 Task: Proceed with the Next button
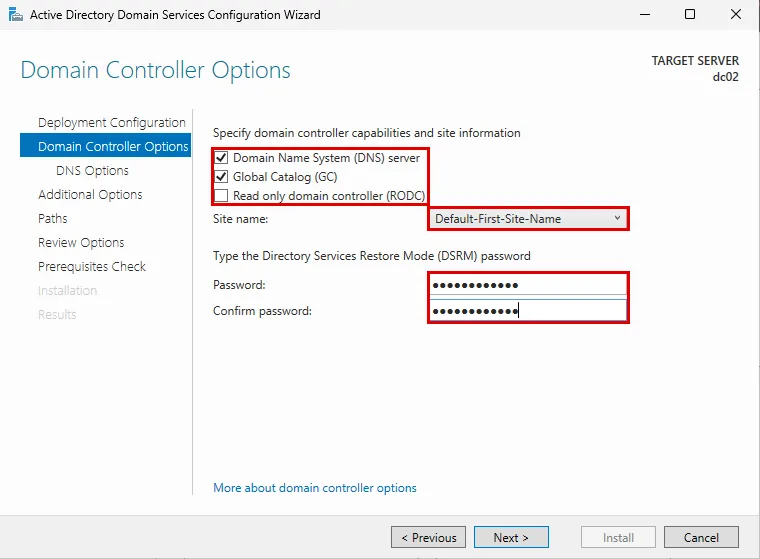(x=511, y=537)
